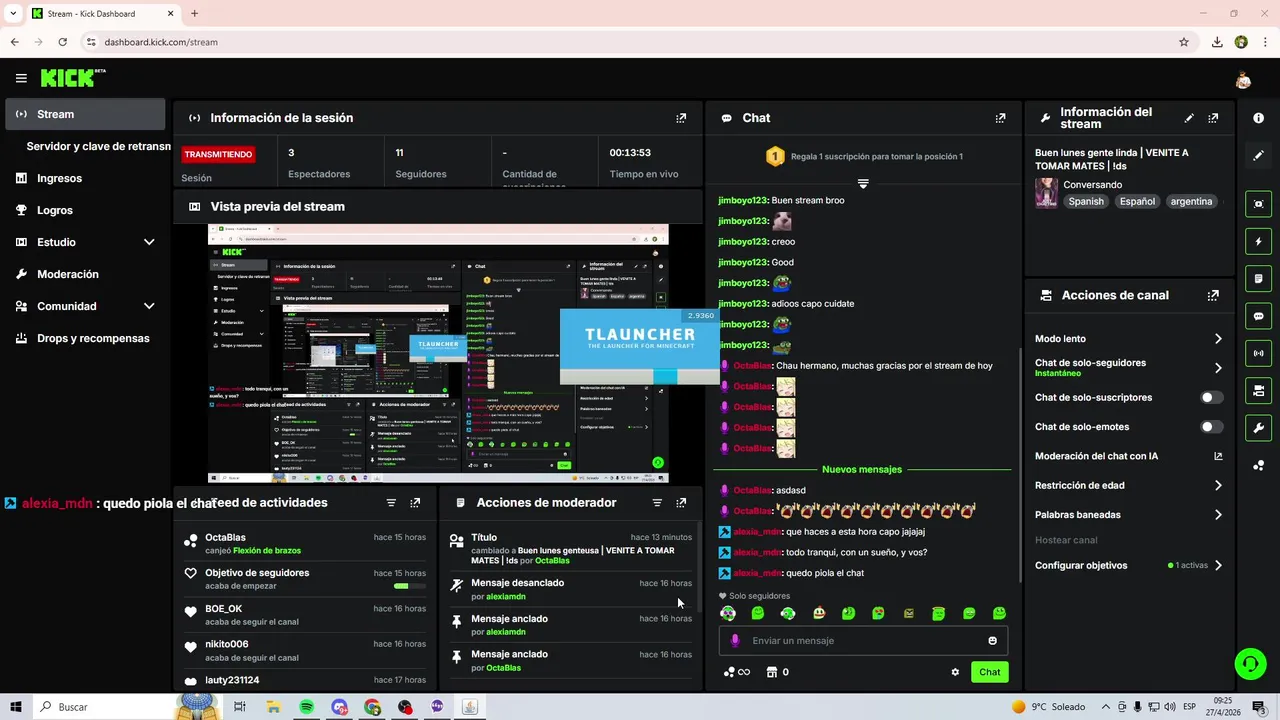
Task: Expand Modo lento options
Action: pos(1218,339)
